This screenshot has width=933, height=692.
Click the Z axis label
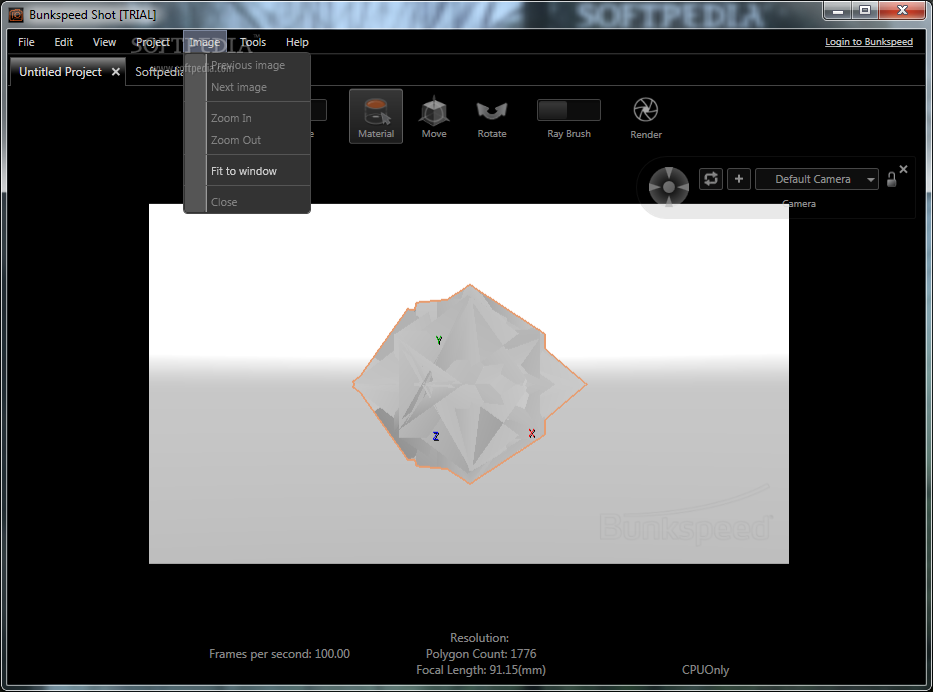coord(436,437)
